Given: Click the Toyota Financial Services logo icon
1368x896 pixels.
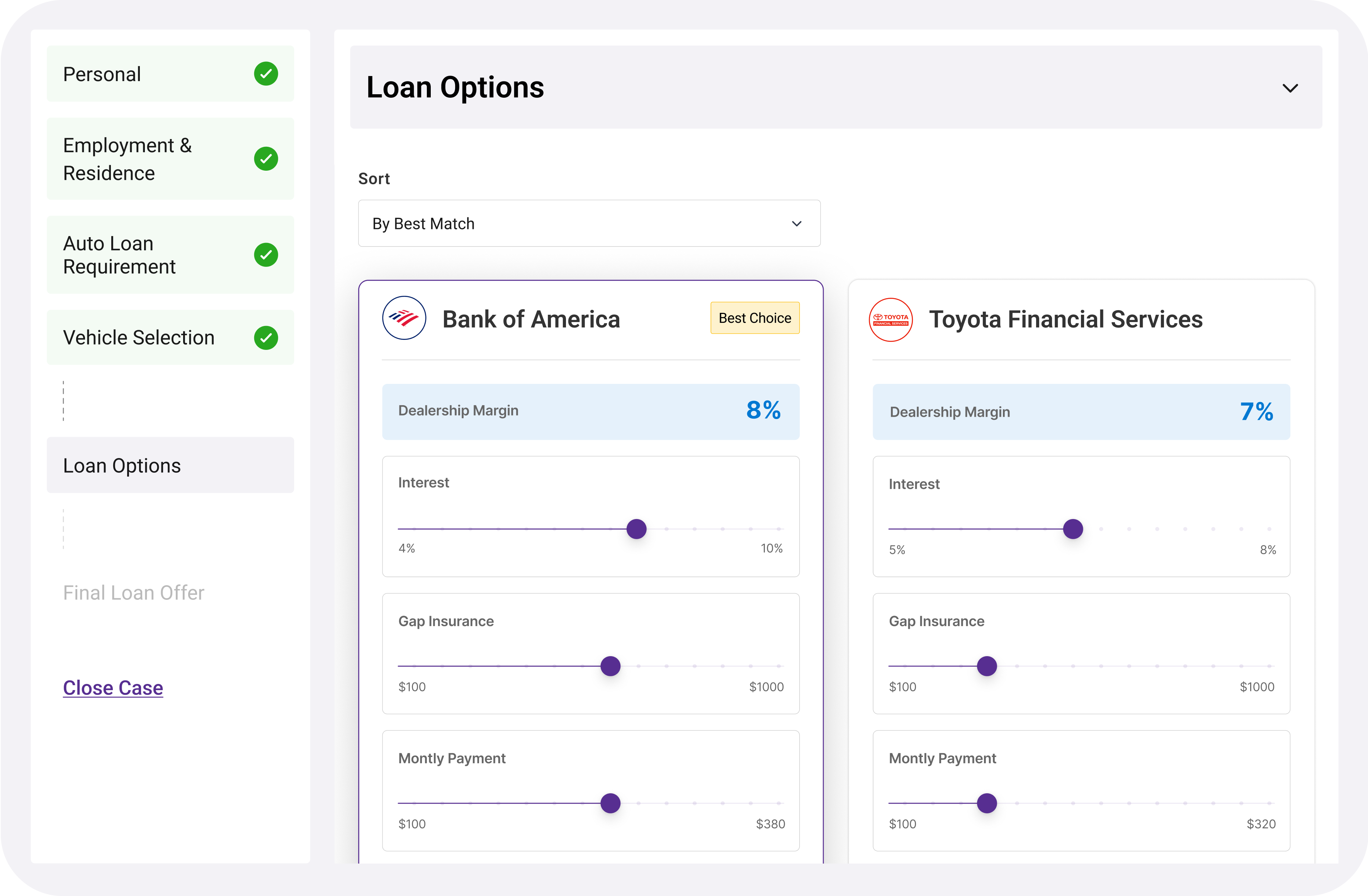Looking at the screenshot, I should 890,319.
